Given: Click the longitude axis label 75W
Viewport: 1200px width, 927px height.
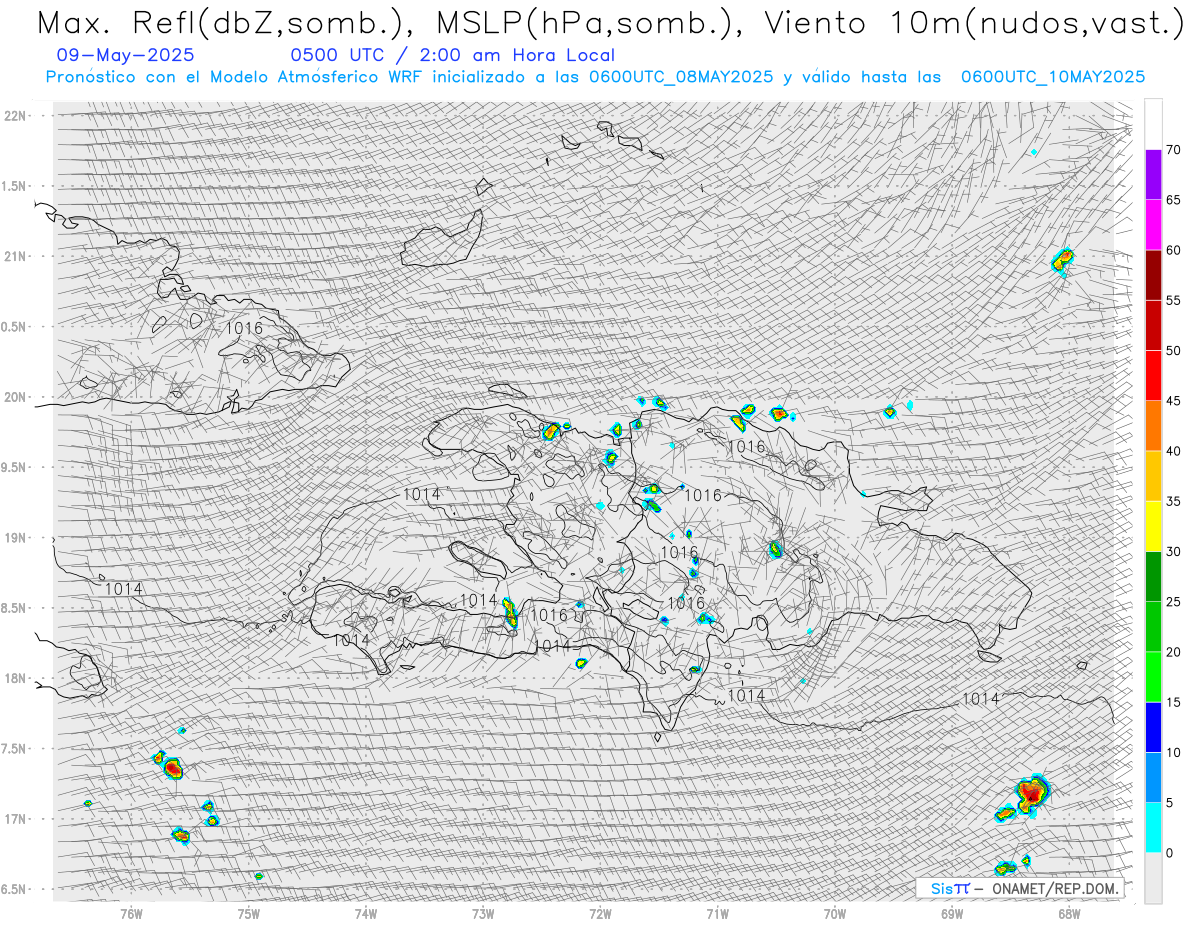Looking at the screenshot, I should (249, 913).
